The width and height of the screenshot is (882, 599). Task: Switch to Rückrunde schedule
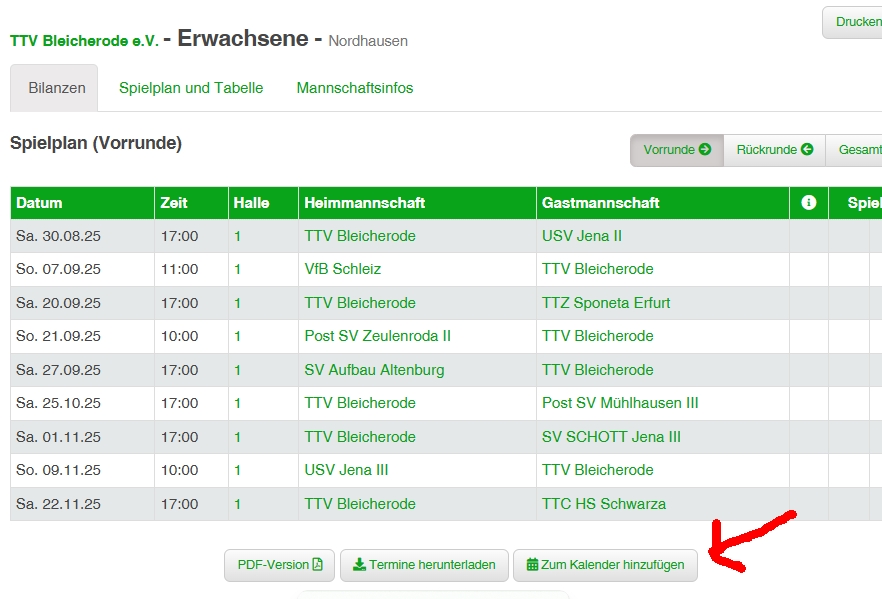(774, 150)
